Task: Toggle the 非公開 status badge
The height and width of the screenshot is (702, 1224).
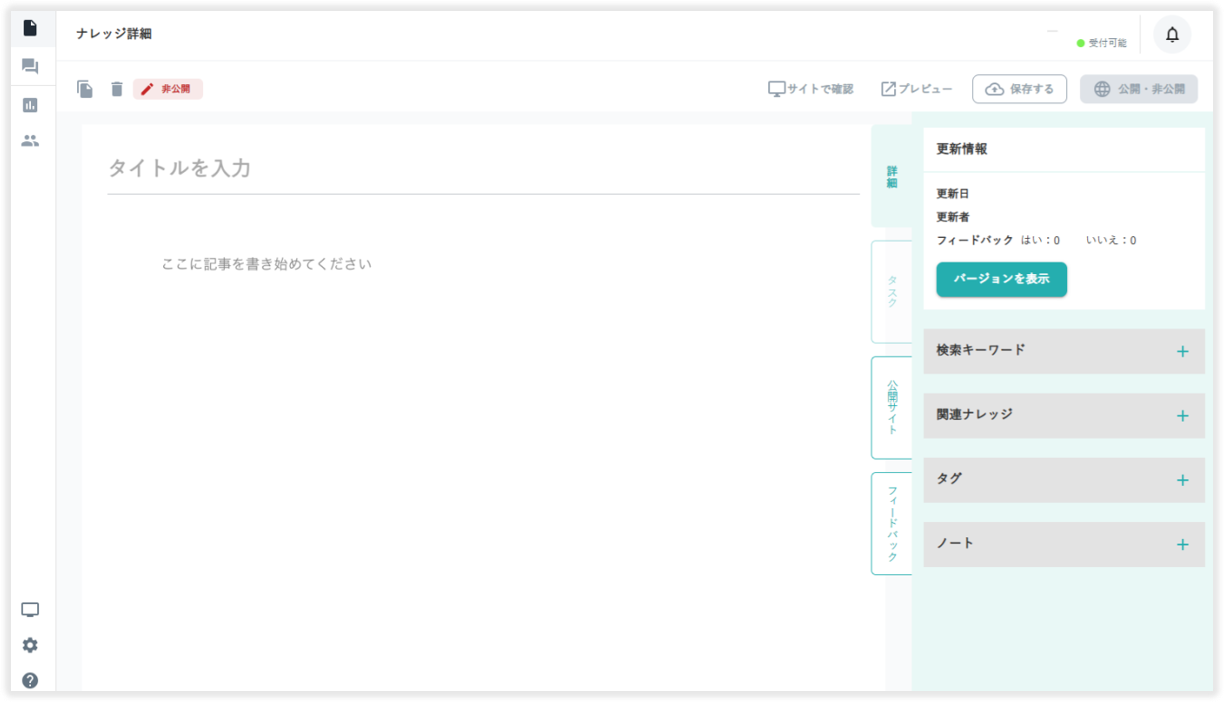Action: click(x=168, y=89)
